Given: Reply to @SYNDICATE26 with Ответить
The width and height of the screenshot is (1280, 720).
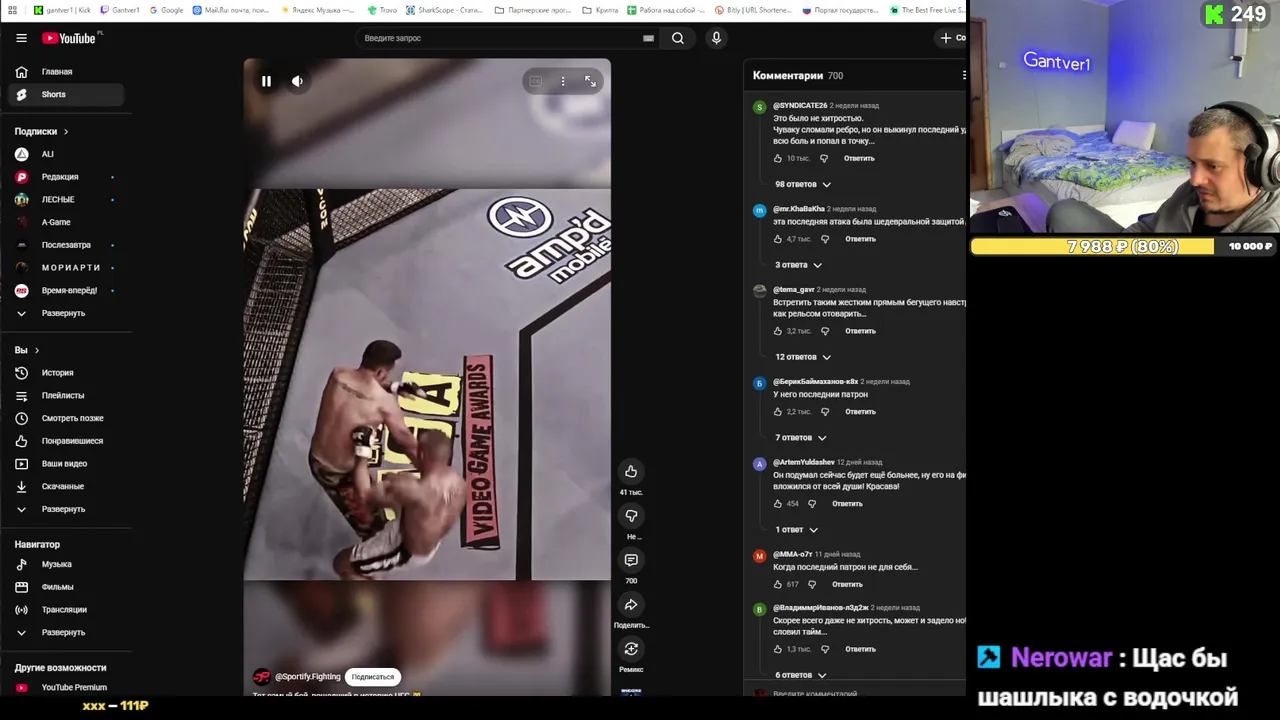Looking at the screenshot, I should click(x=859, y=158).
